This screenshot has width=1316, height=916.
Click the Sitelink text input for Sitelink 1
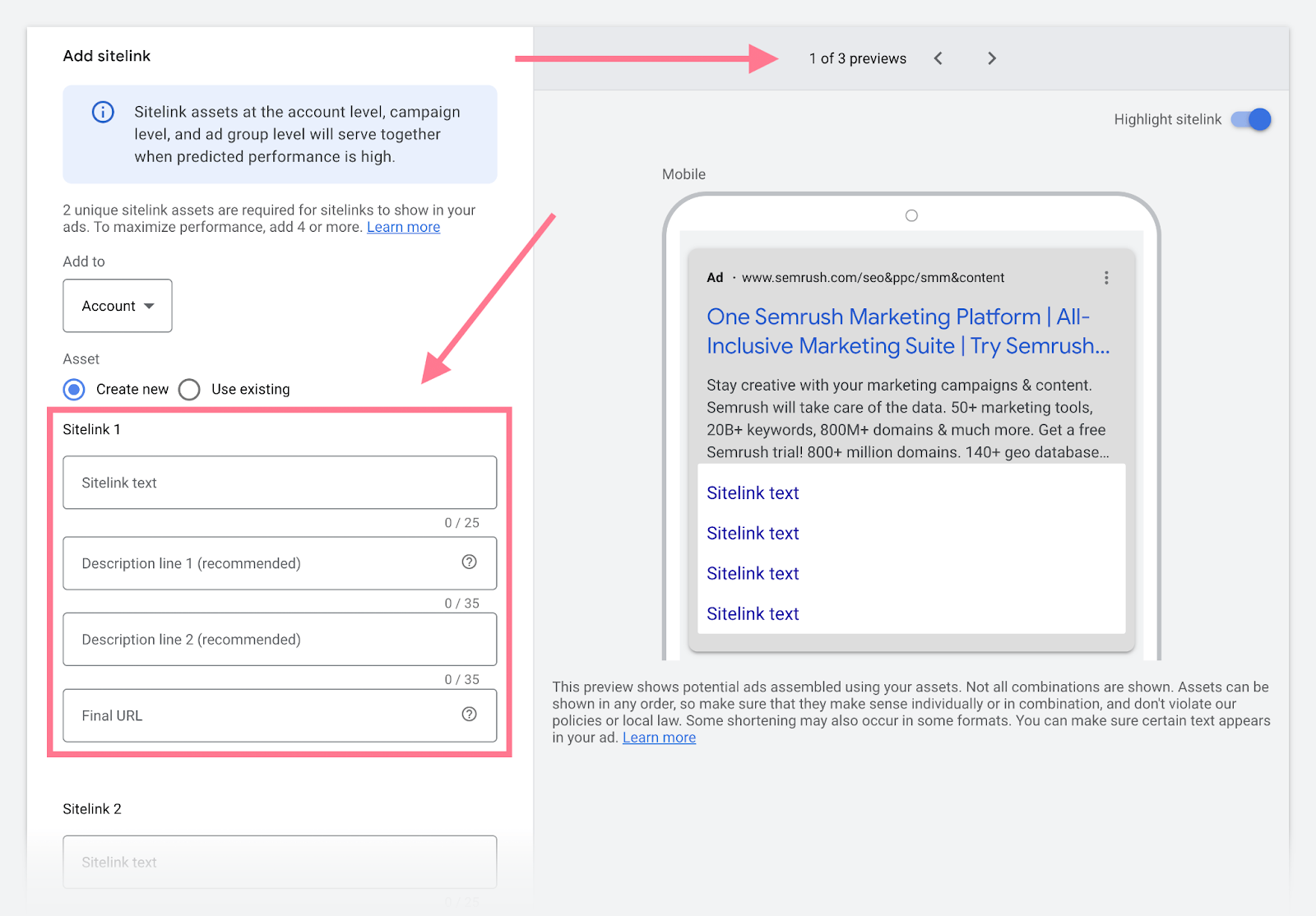280,483
